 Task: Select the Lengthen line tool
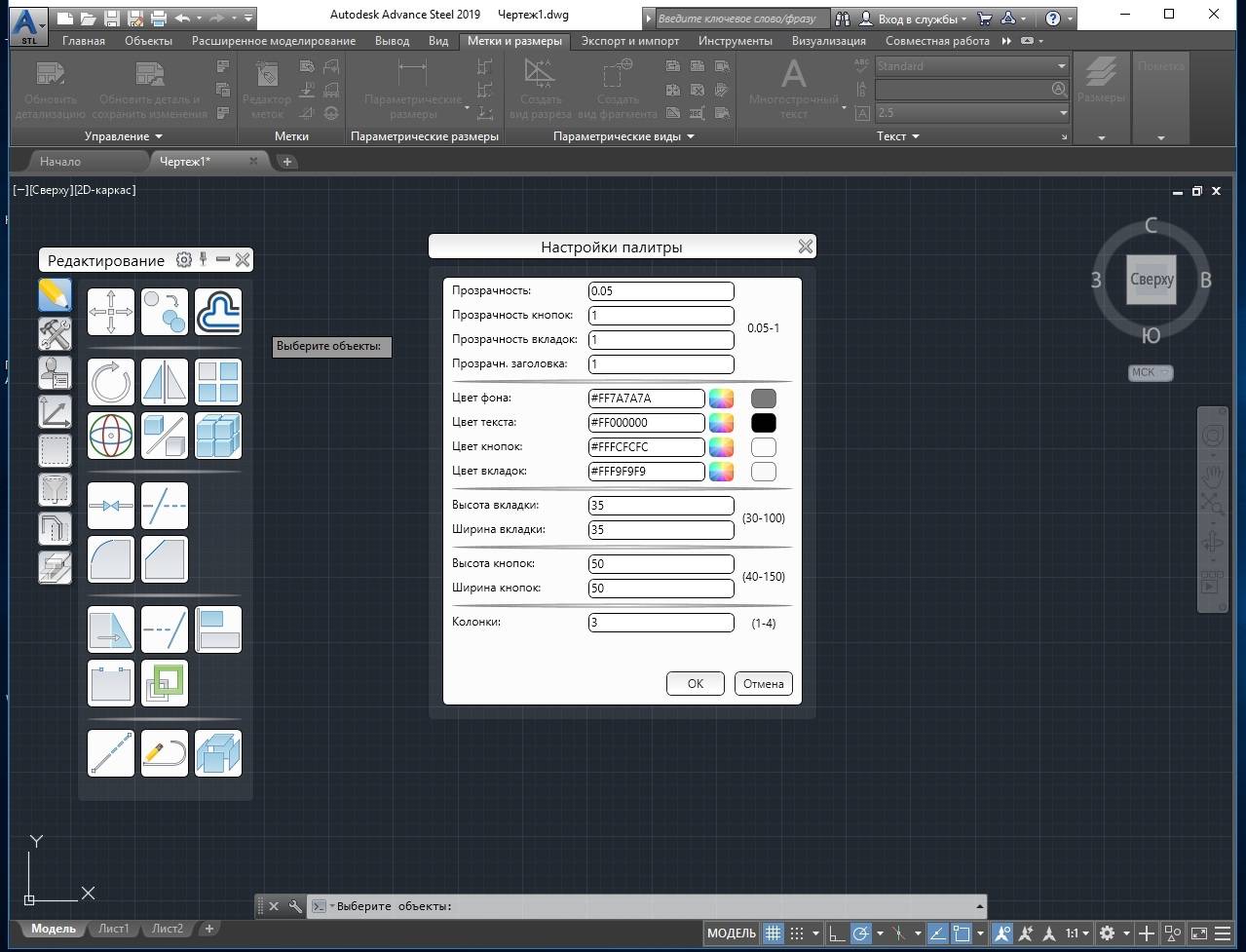111,753
